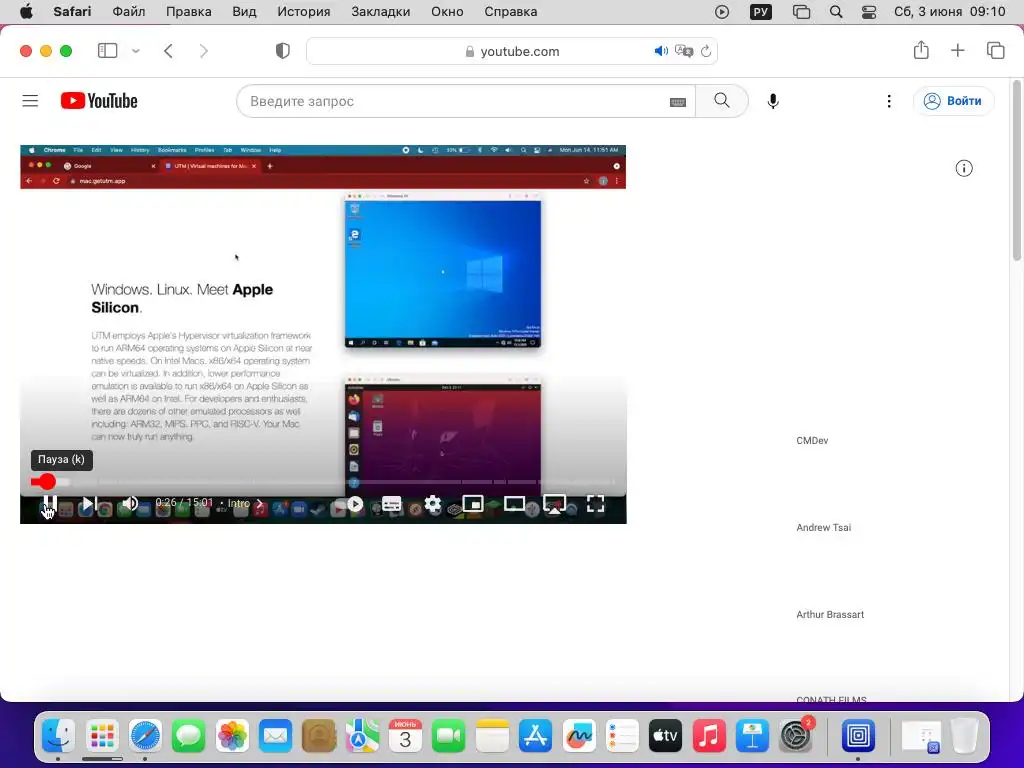
Task: Open the Окно menu
Action: [x=447, y=12]
